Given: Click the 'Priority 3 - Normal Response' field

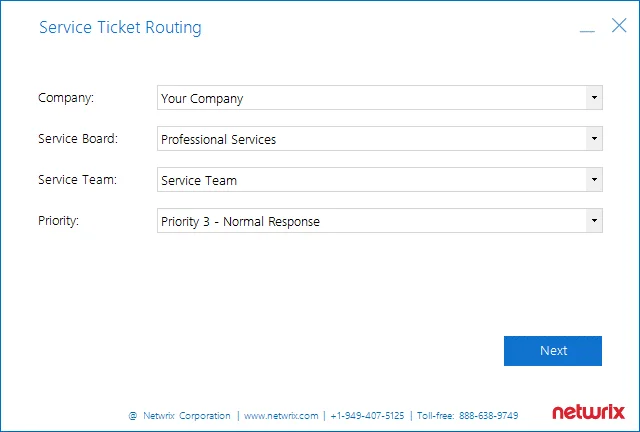Looking at the screenshot, I should 380,220.
